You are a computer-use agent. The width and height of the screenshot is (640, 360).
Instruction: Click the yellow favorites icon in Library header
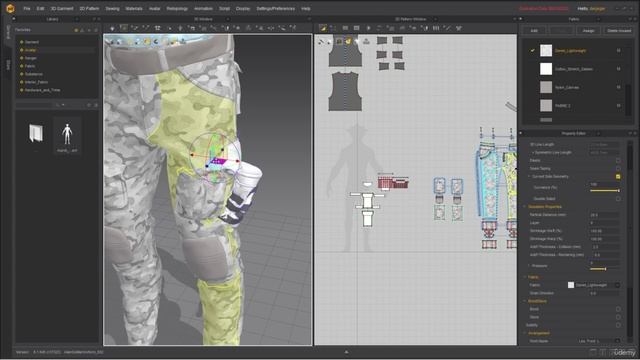click(76, 30)
